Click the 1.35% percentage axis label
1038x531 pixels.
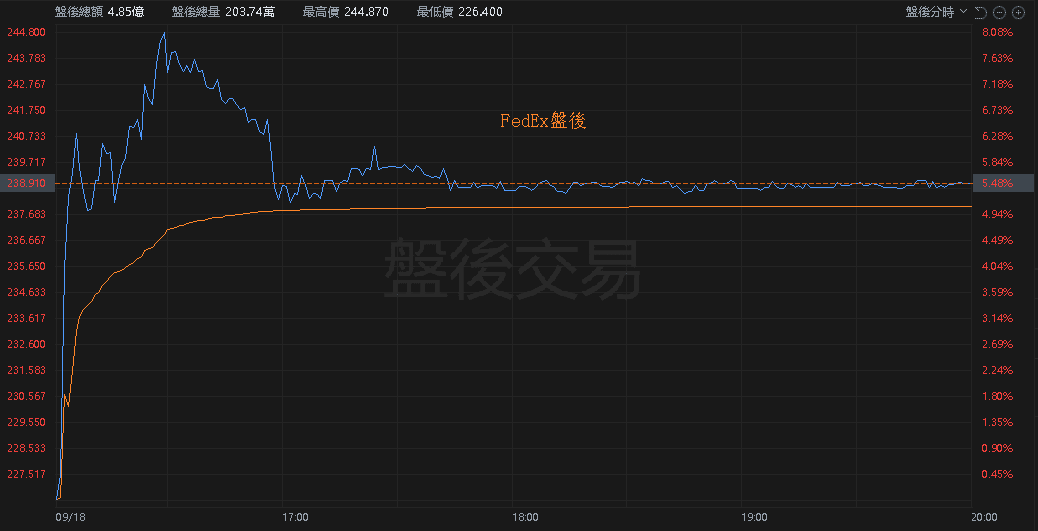click(x=998, y=422)
